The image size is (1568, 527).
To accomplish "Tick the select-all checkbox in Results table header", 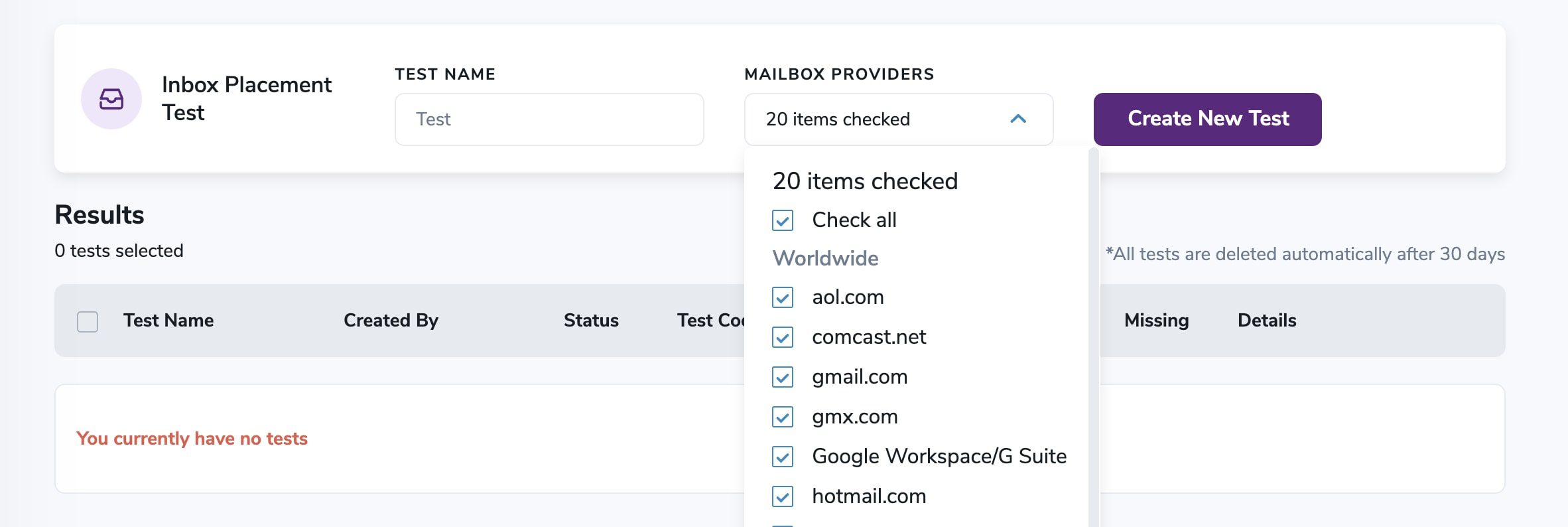I will click(x=88, y=321).
